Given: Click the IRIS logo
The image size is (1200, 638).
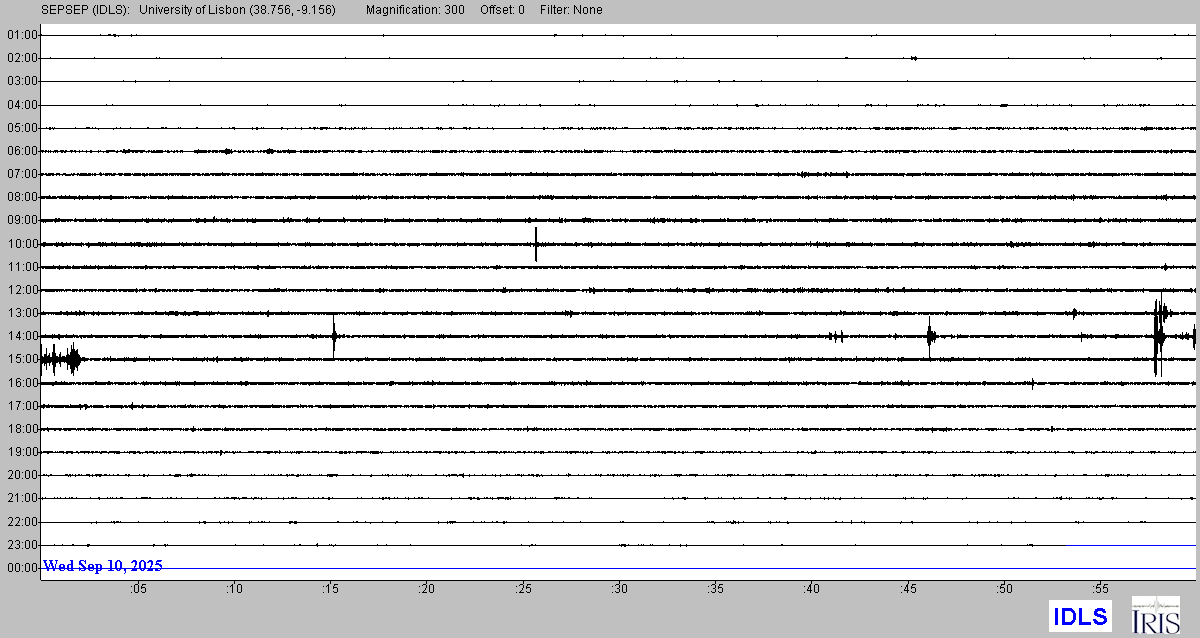Looking at the screenshot, I should pyautogui.click(x=1154, y=615).
